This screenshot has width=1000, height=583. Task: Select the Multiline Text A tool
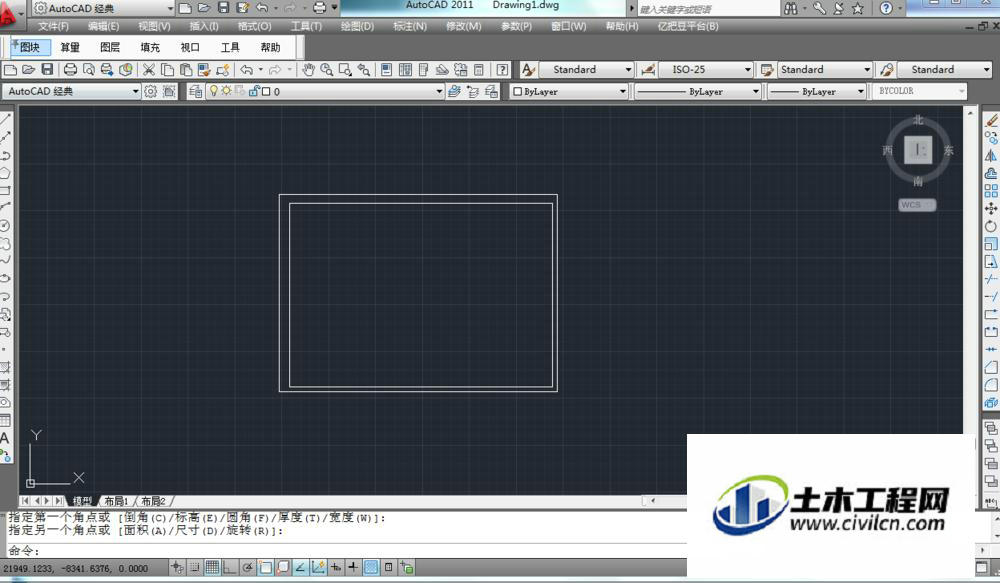click(x=4, y=438)
